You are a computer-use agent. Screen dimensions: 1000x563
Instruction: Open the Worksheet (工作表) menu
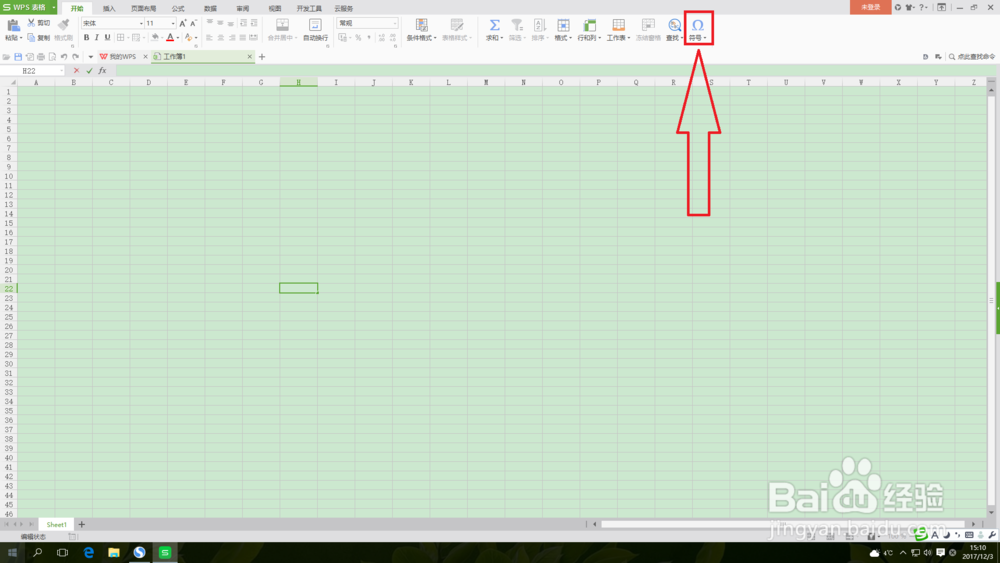point(619,29)
